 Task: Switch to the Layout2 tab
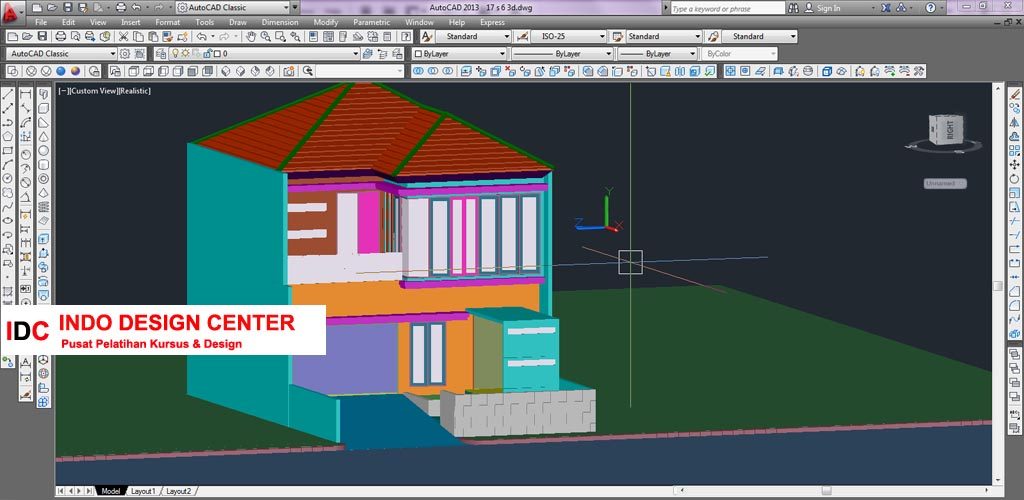[x=178, y=491]
